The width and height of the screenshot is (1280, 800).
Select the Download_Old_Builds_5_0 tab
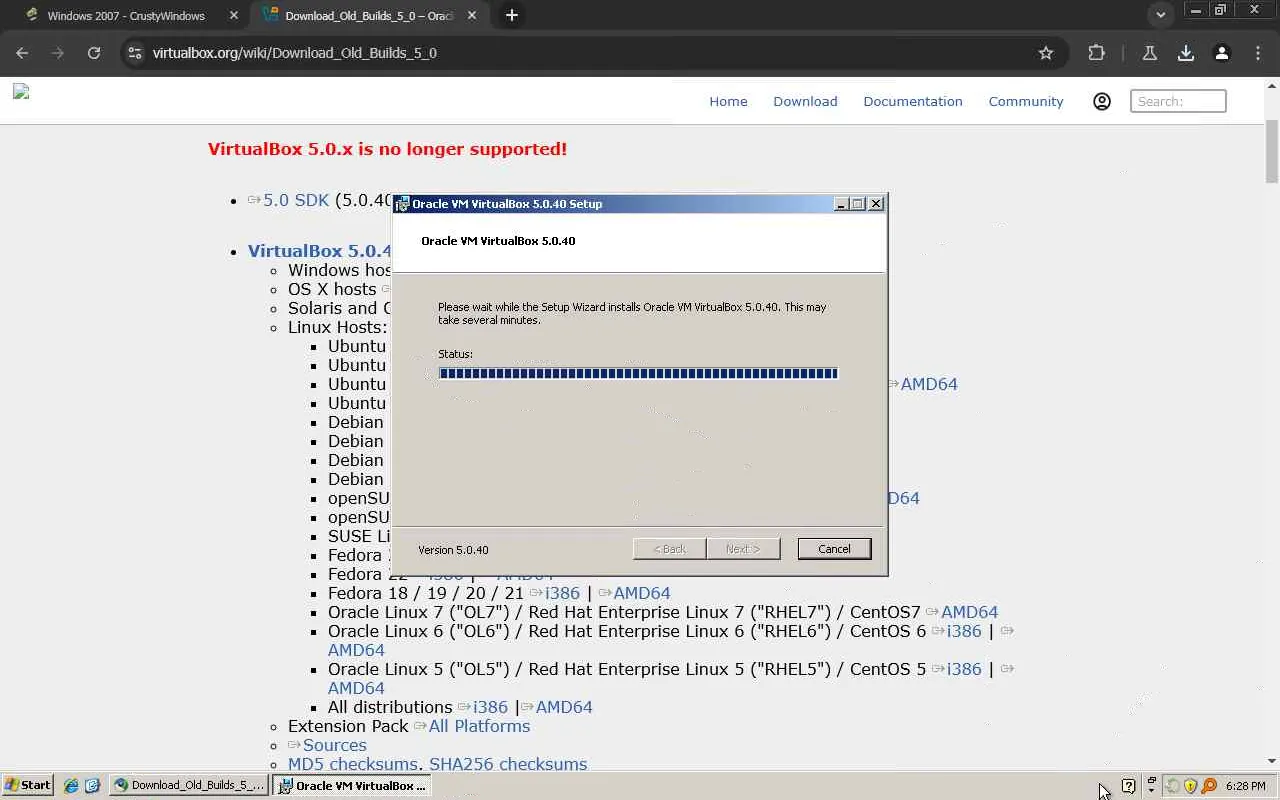[x=369, y=16]
